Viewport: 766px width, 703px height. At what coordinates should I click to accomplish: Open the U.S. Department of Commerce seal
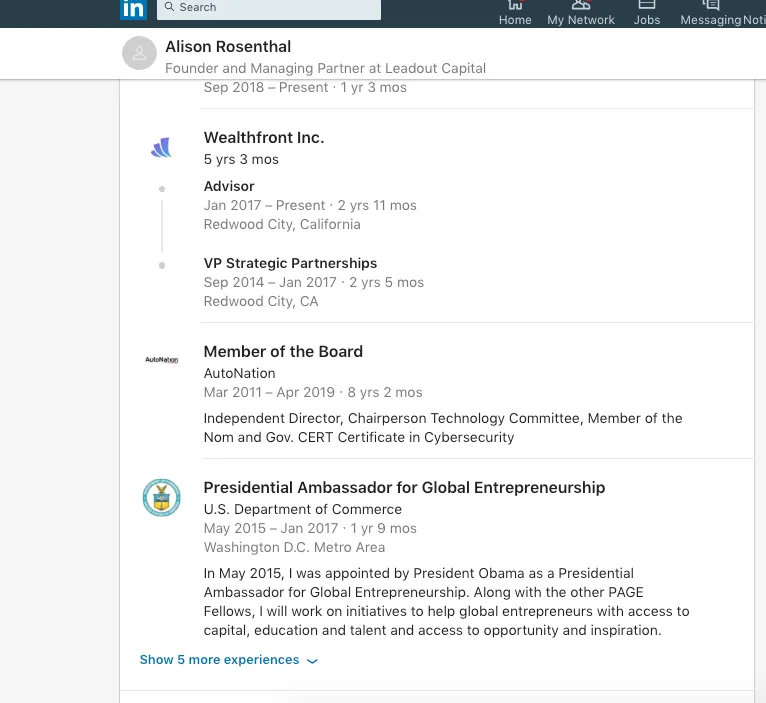pyautogui.click(x=162, y=497)
